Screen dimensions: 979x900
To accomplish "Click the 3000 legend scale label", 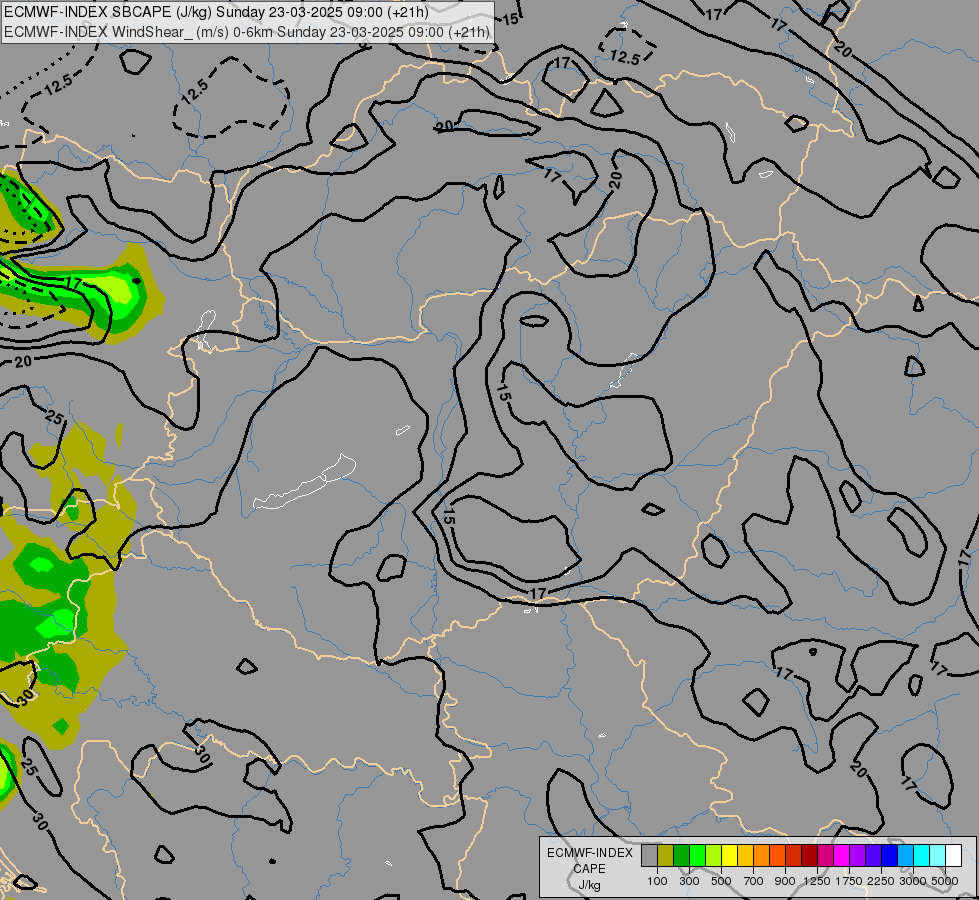I will 913,881.
